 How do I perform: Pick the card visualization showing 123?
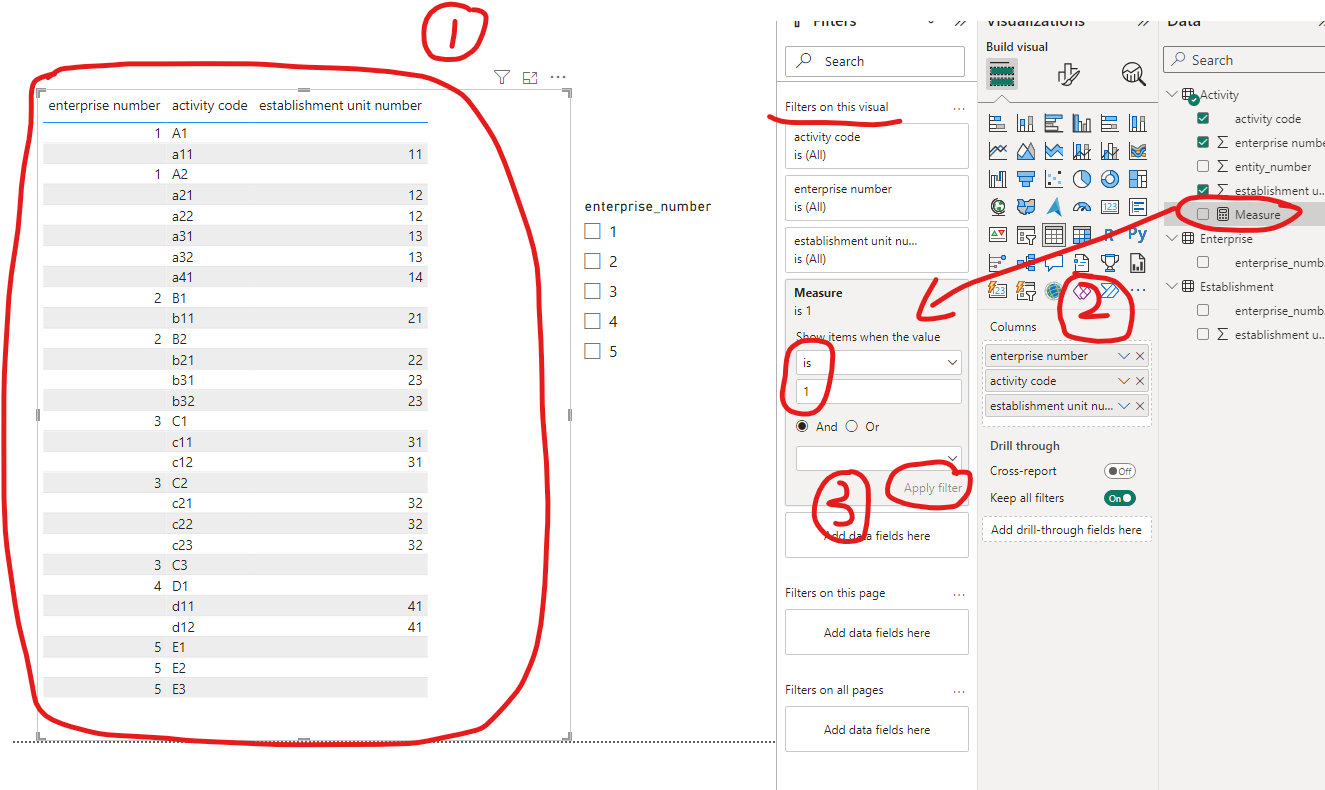pos(1109,207)
